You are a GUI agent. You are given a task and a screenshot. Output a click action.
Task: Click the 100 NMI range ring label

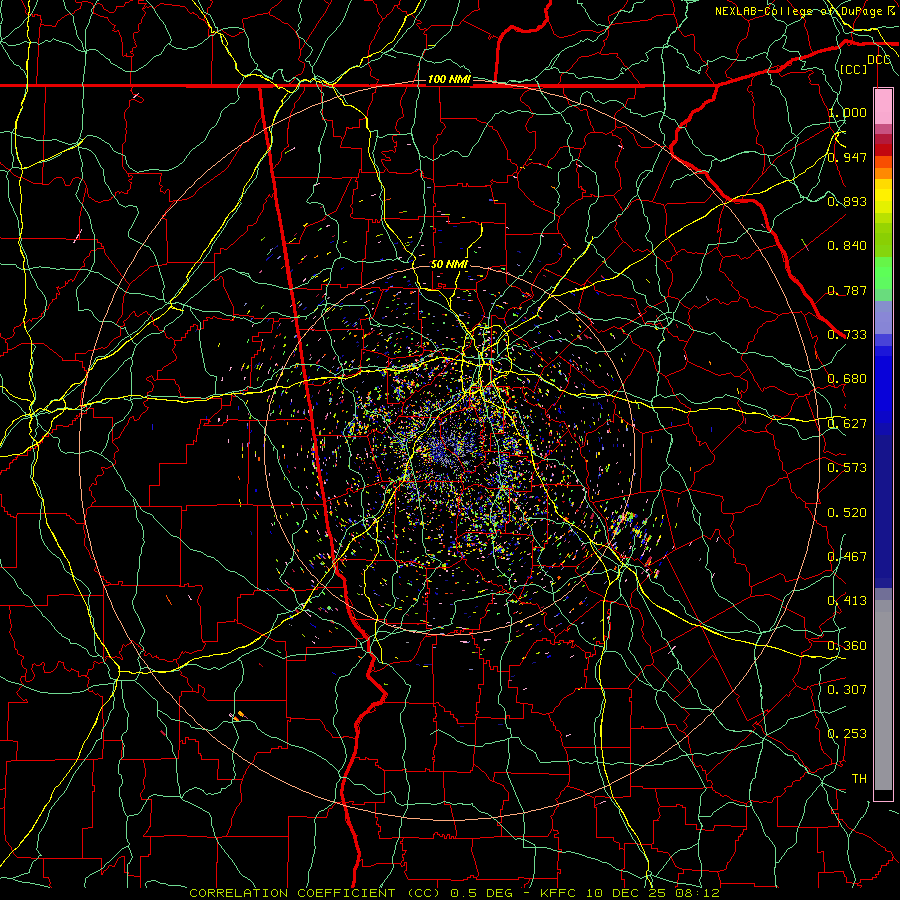(449, 79)
